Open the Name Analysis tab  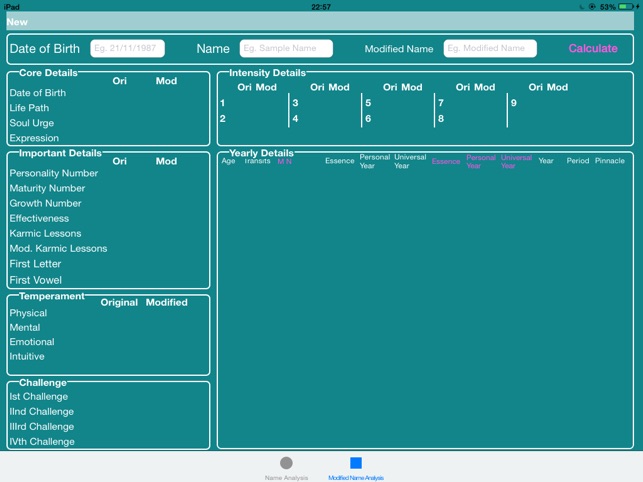[286, 468]
